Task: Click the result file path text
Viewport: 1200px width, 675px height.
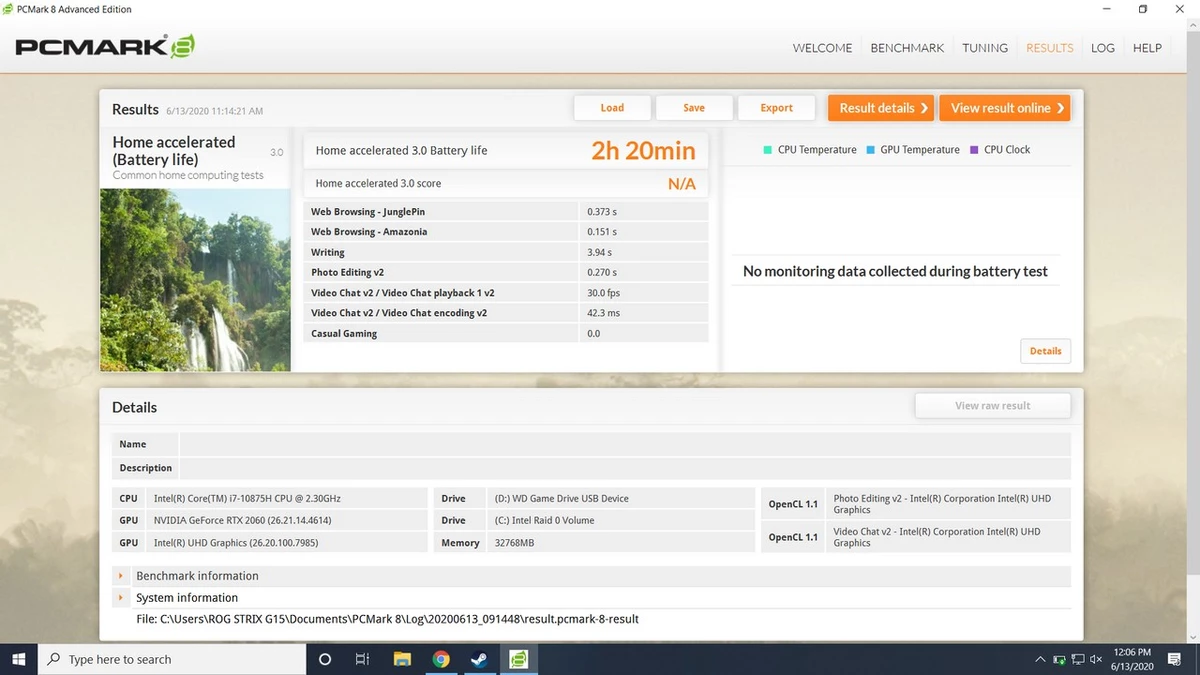Action: pos(387,619)
